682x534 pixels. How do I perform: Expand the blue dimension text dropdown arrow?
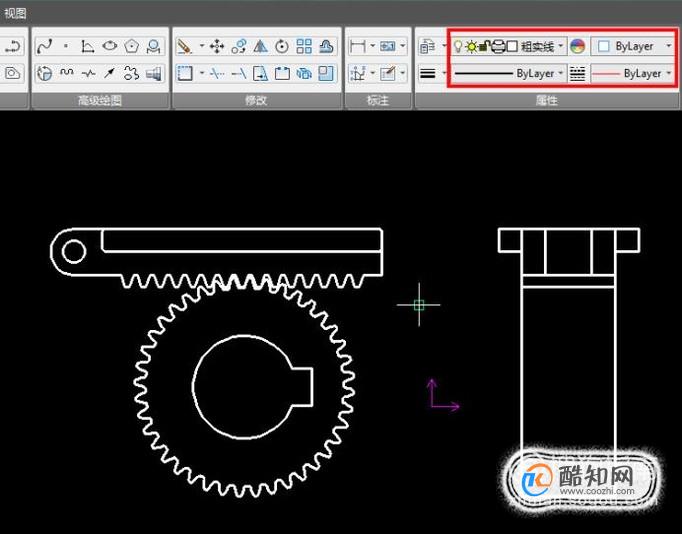tap(403, 45)
